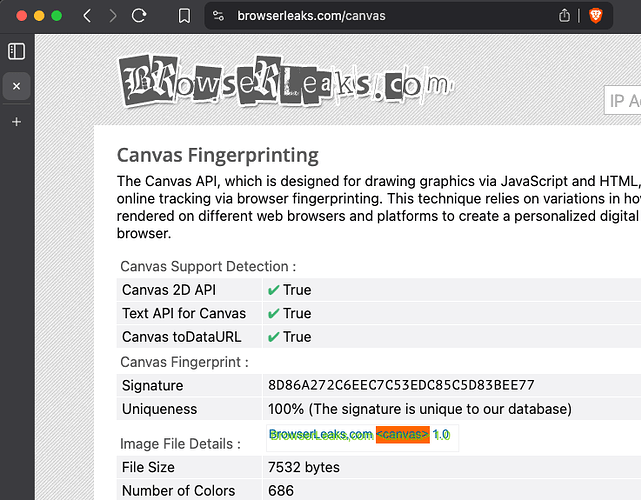Open site settings icon in address bar
This screenshot has height=500, width=641.
point(219,16)
